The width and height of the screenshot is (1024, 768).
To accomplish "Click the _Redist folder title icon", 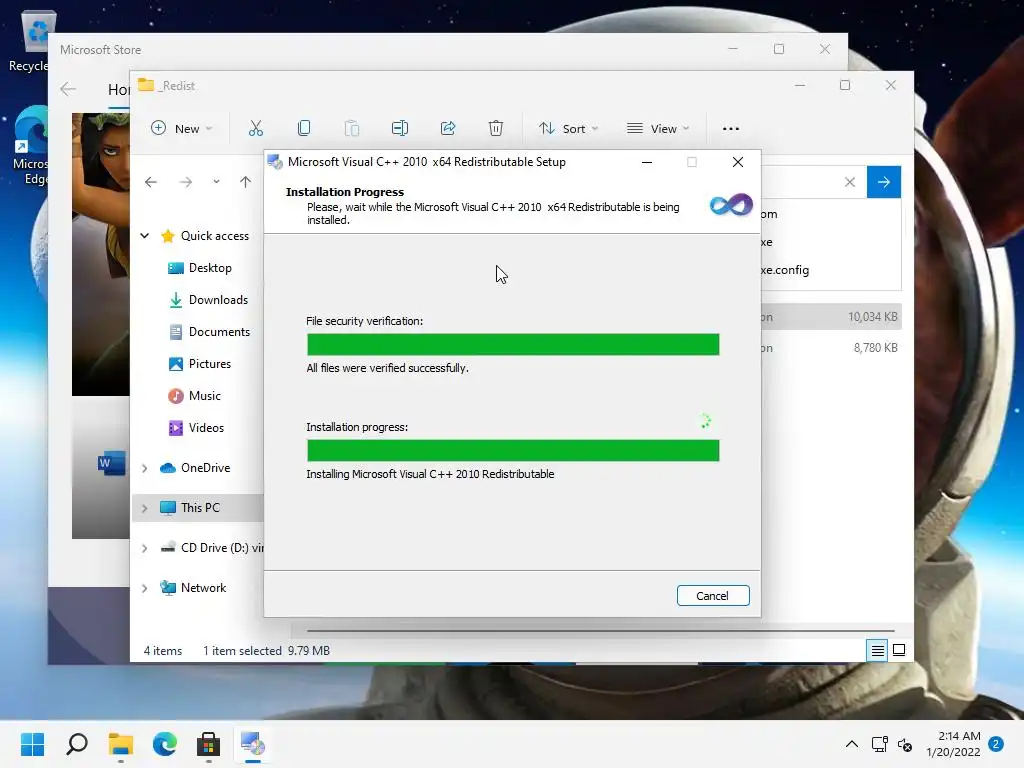I will (146, 86).
